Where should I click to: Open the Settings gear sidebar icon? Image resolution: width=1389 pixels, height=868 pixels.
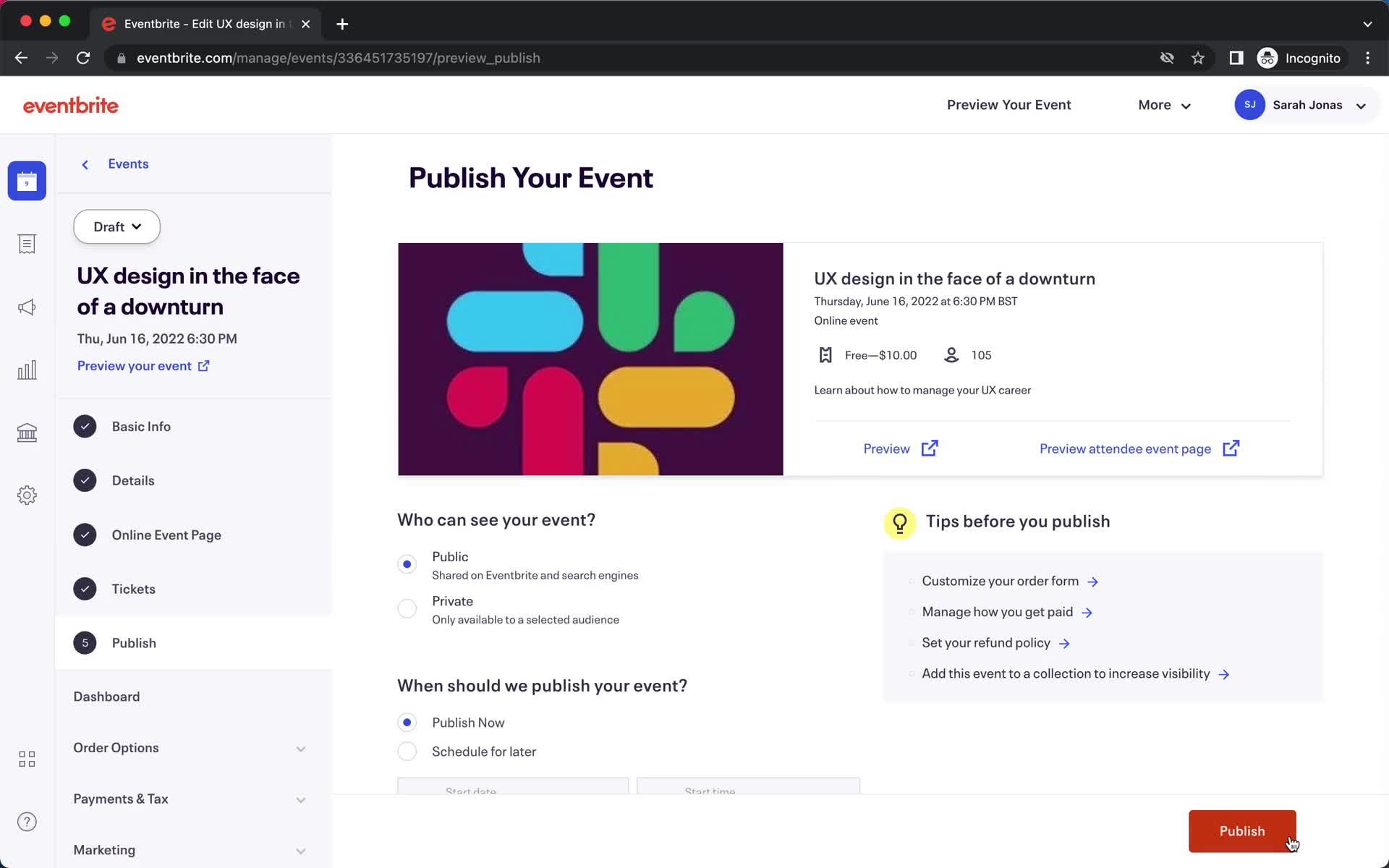coord(27,495)
